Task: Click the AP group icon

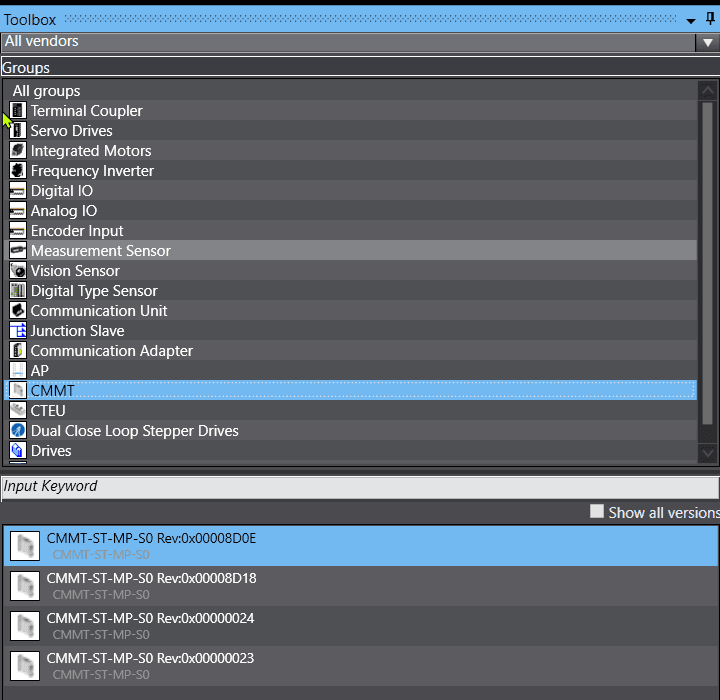Action: pos(18,370)
